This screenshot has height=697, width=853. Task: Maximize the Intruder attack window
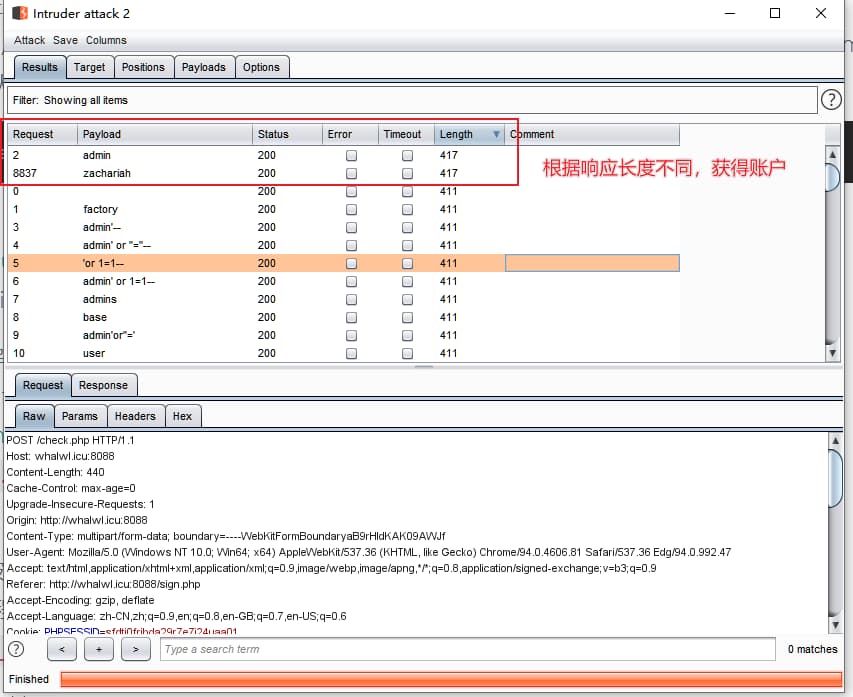(775, 13)
